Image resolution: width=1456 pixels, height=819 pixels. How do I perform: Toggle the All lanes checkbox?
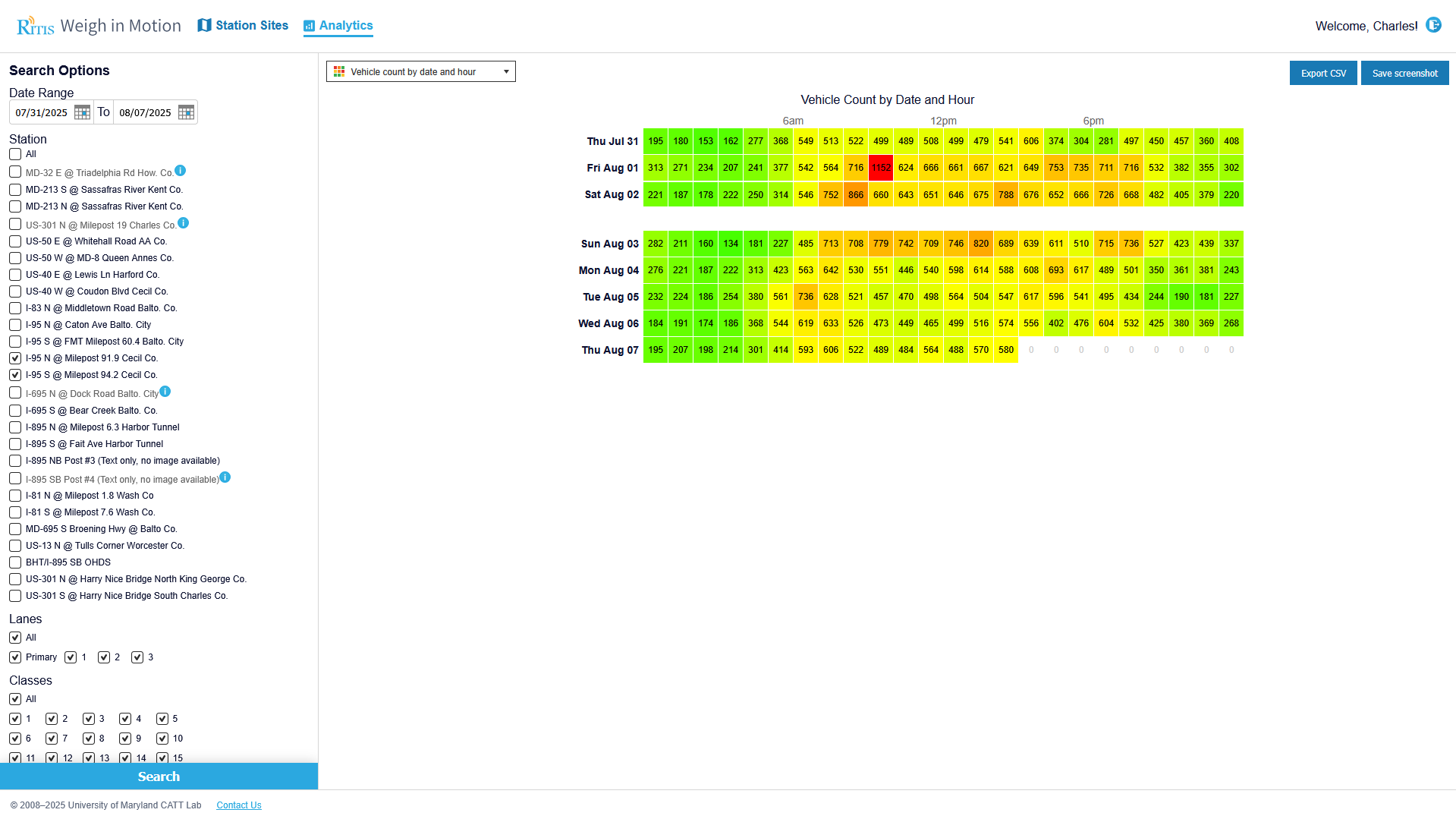pyautogui.click(x=15, y=638)
